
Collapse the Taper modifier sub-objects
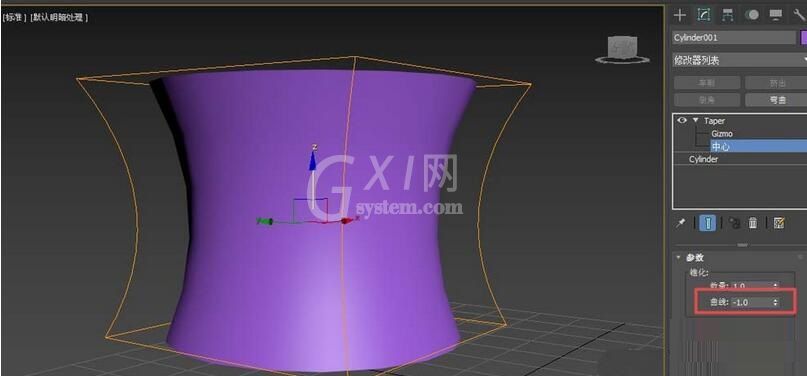pos(696,120)
